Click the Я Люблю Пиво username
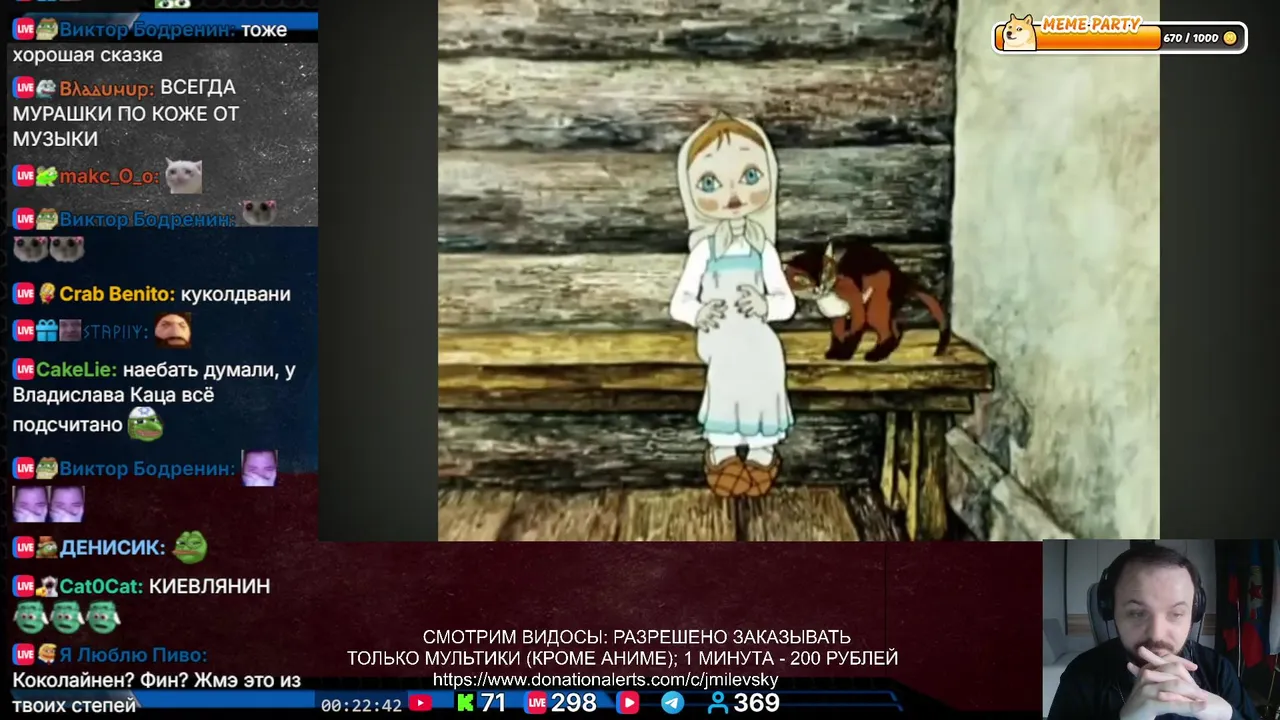 coord(133,655)
